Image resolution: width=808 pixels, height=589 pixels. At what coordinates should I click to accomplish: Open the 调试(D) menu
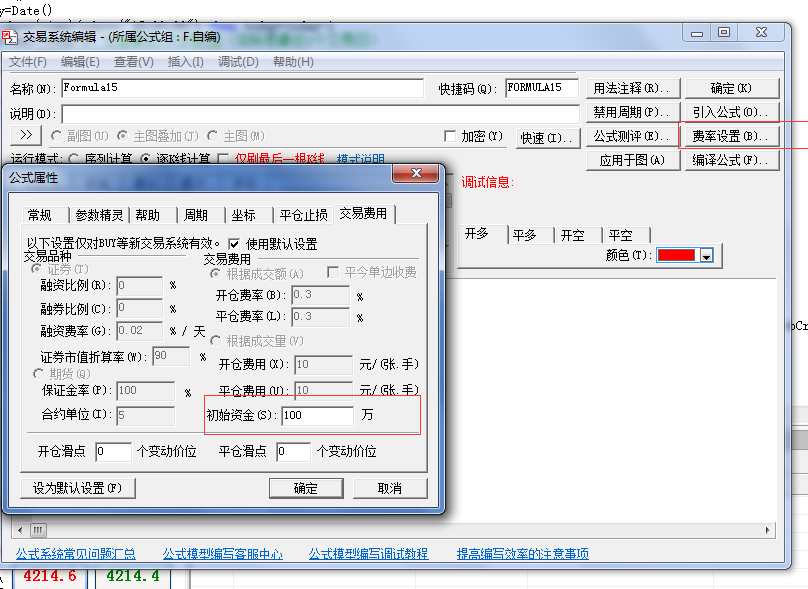(x=238, y=62)
